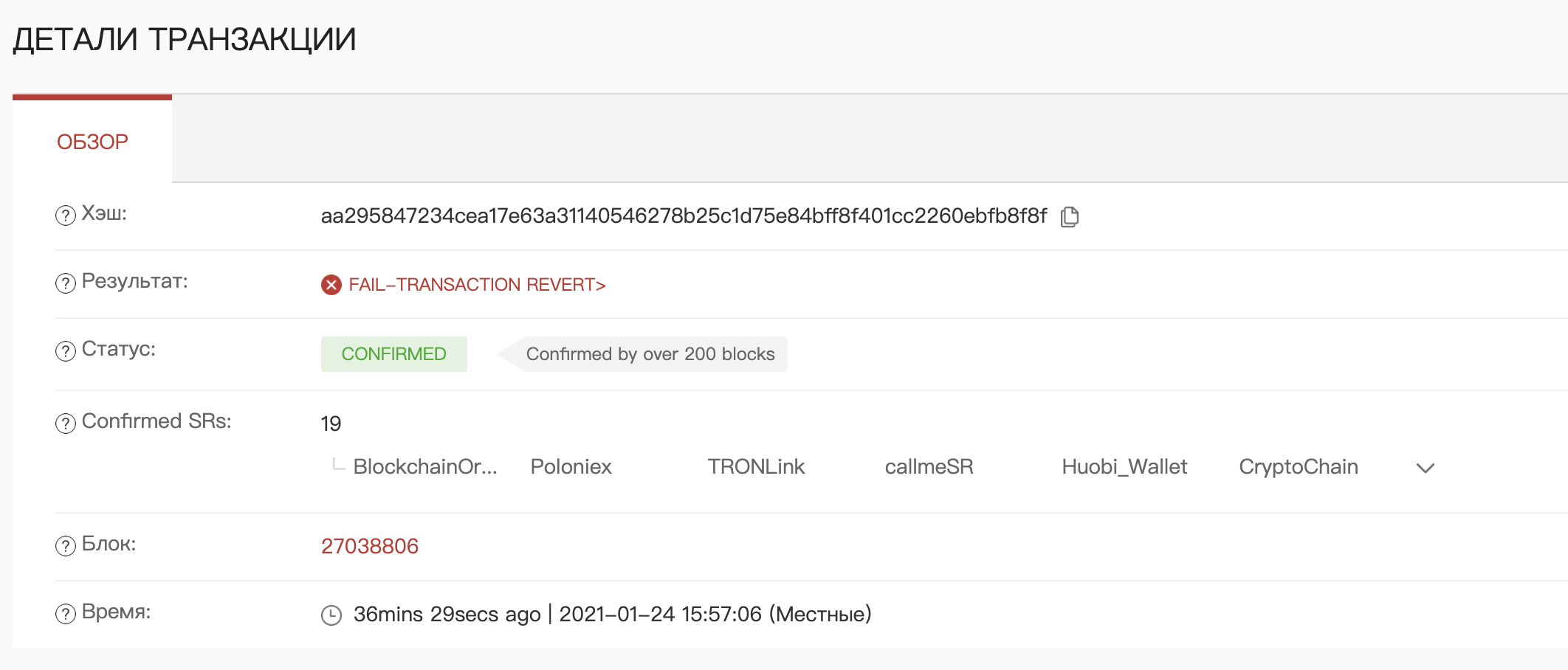Open block 27038806 link

[370, 546]
